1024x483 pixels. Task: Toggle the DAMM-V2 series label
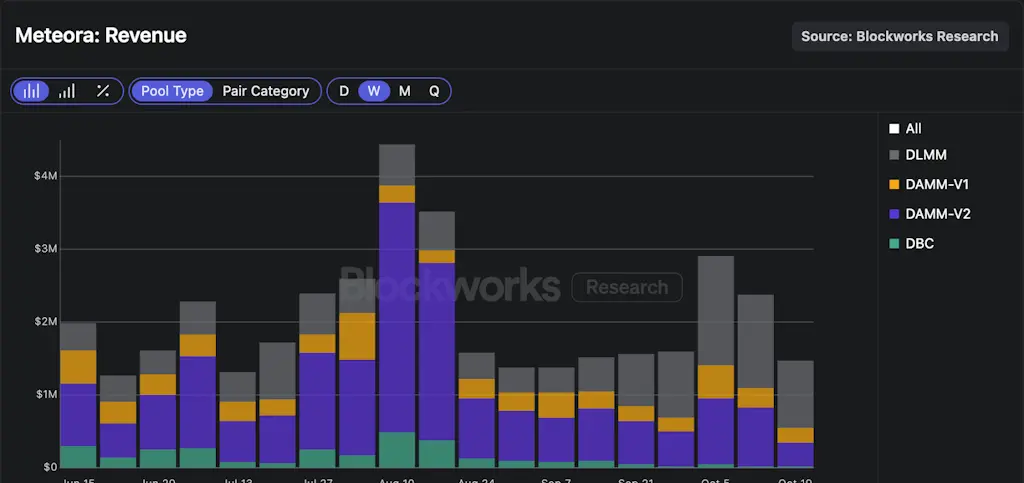click(937, 214)
